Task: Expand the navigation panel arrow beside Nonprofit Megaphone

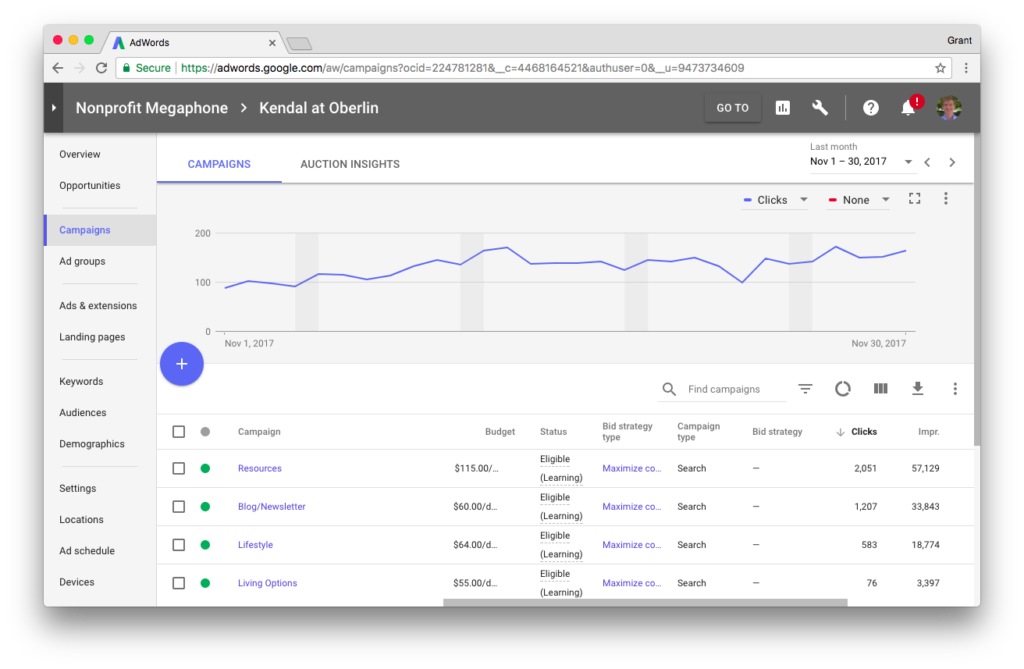Action: tap(54, 108)
